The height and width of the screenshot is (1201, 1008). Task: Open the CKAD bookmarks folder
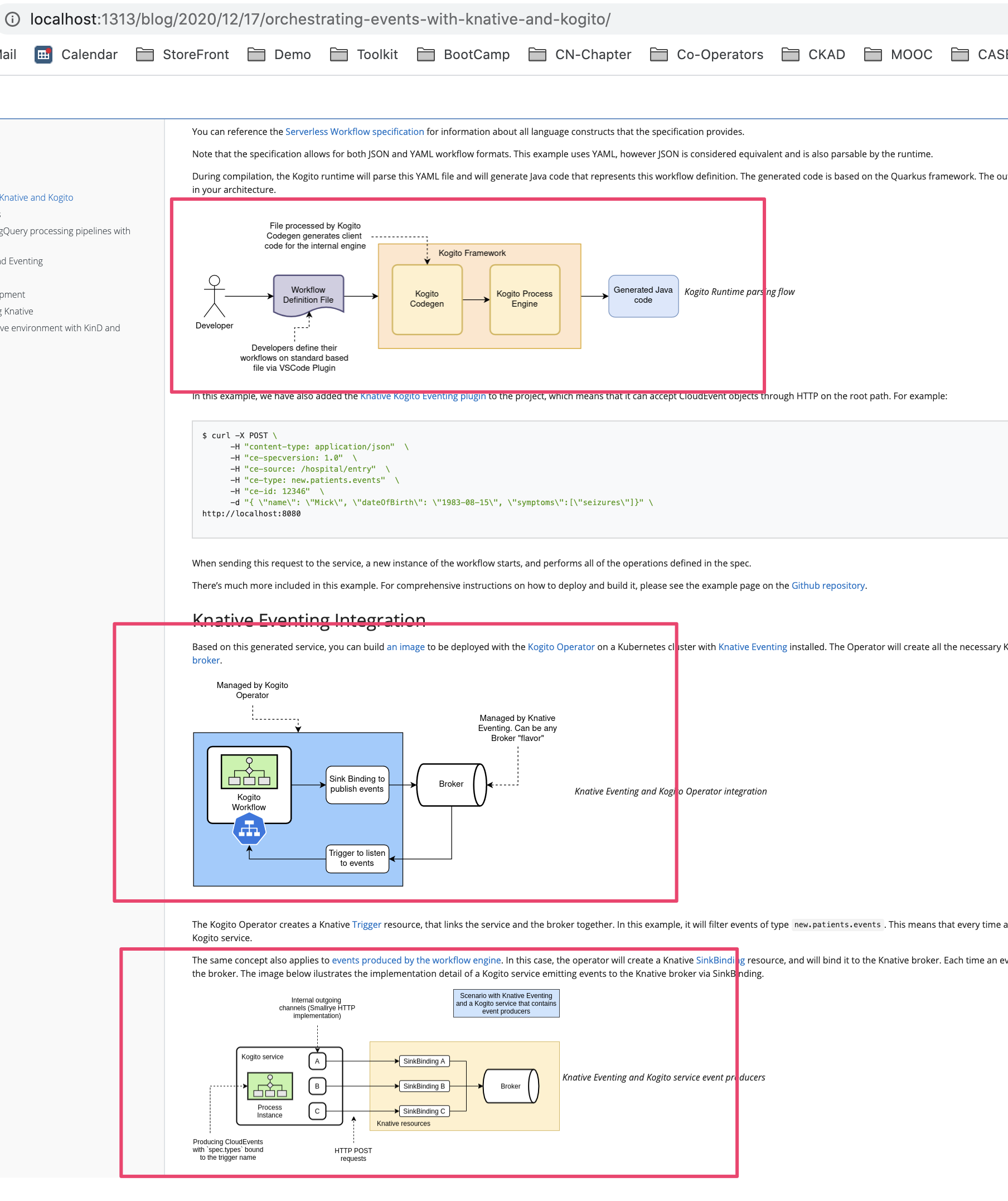813,54
